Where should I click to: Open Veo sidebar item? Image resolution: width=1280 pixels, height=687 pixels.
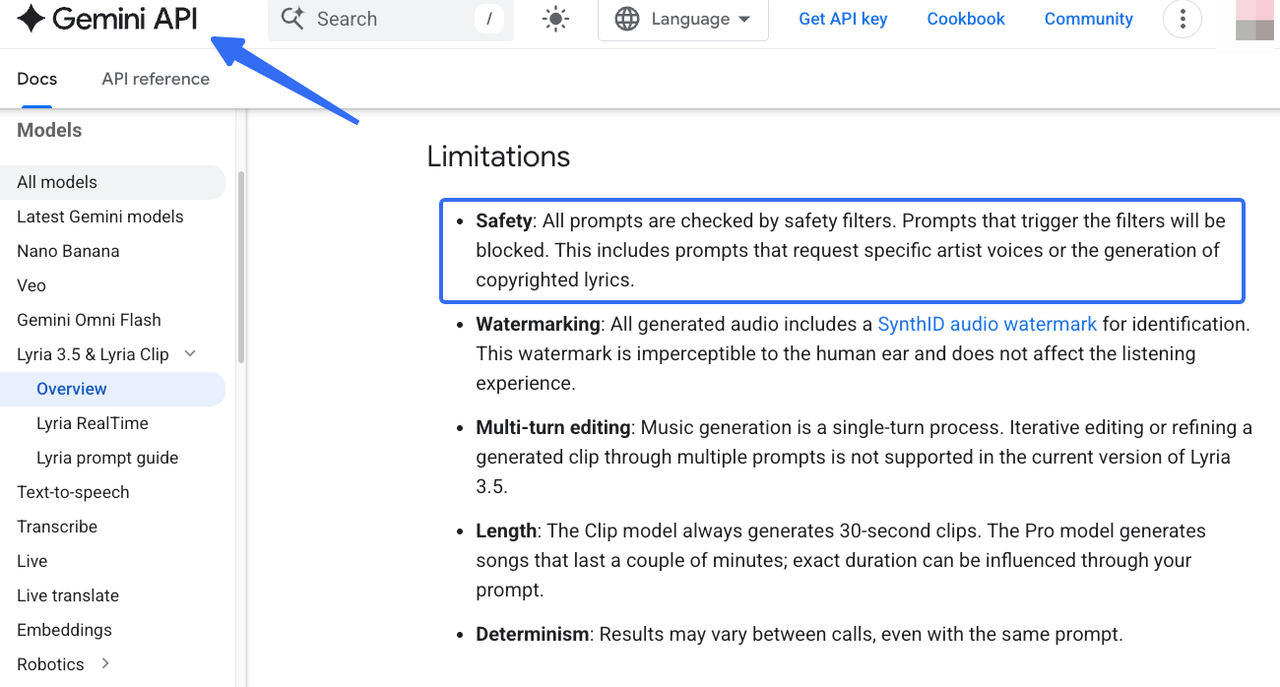tap(31, 286)
